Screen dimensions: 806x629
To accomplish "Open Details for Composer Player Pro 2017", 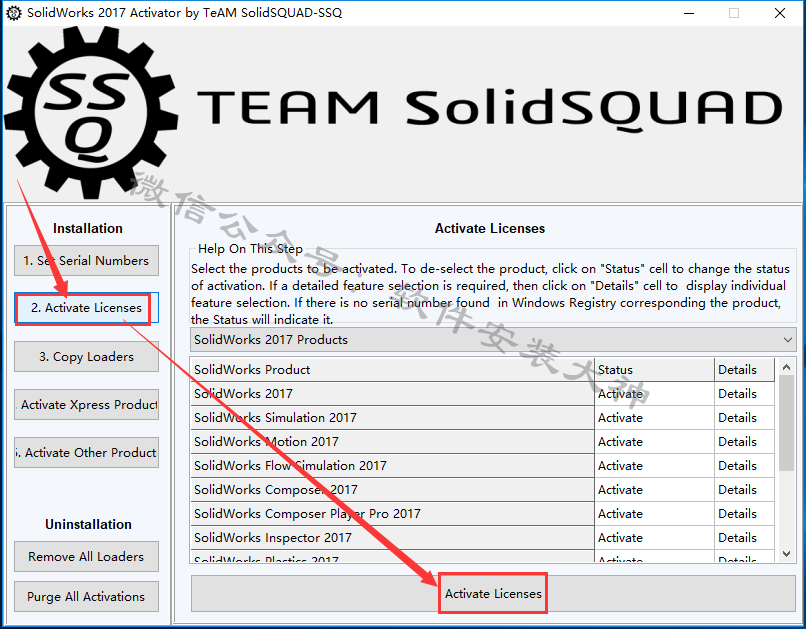I will (744, 513).
